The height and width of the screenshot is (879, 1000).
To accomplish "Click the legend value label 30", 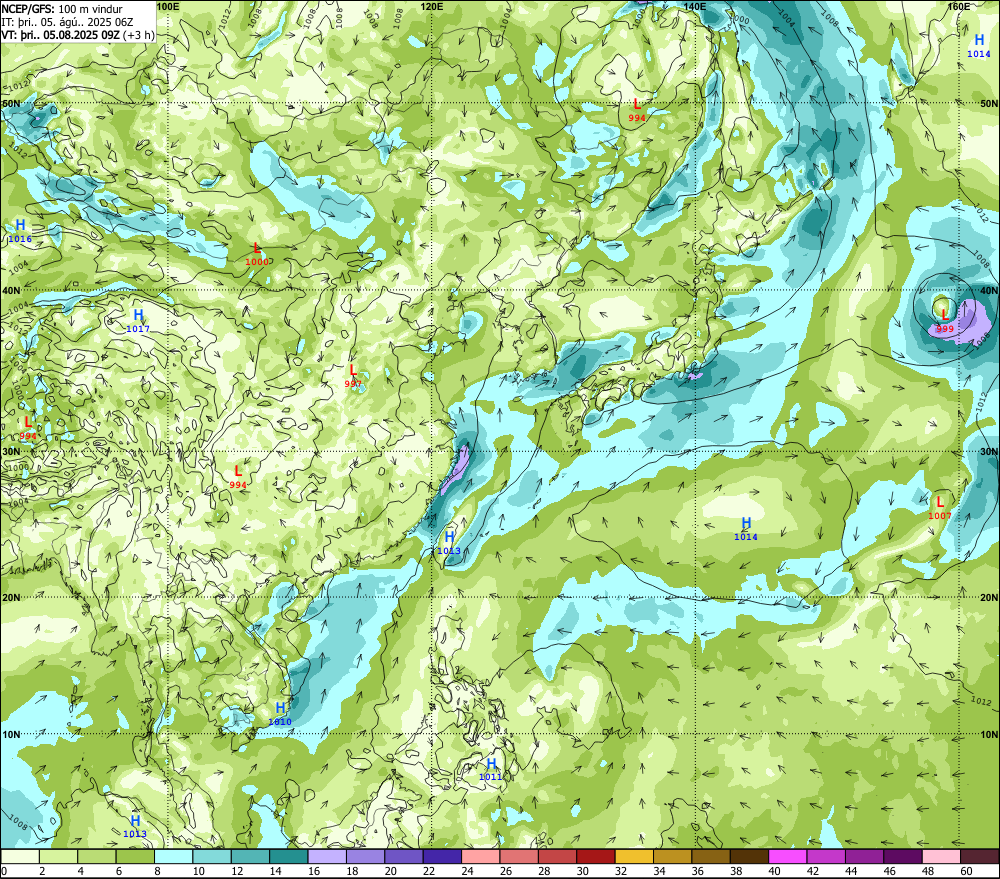I will [582, 871].
